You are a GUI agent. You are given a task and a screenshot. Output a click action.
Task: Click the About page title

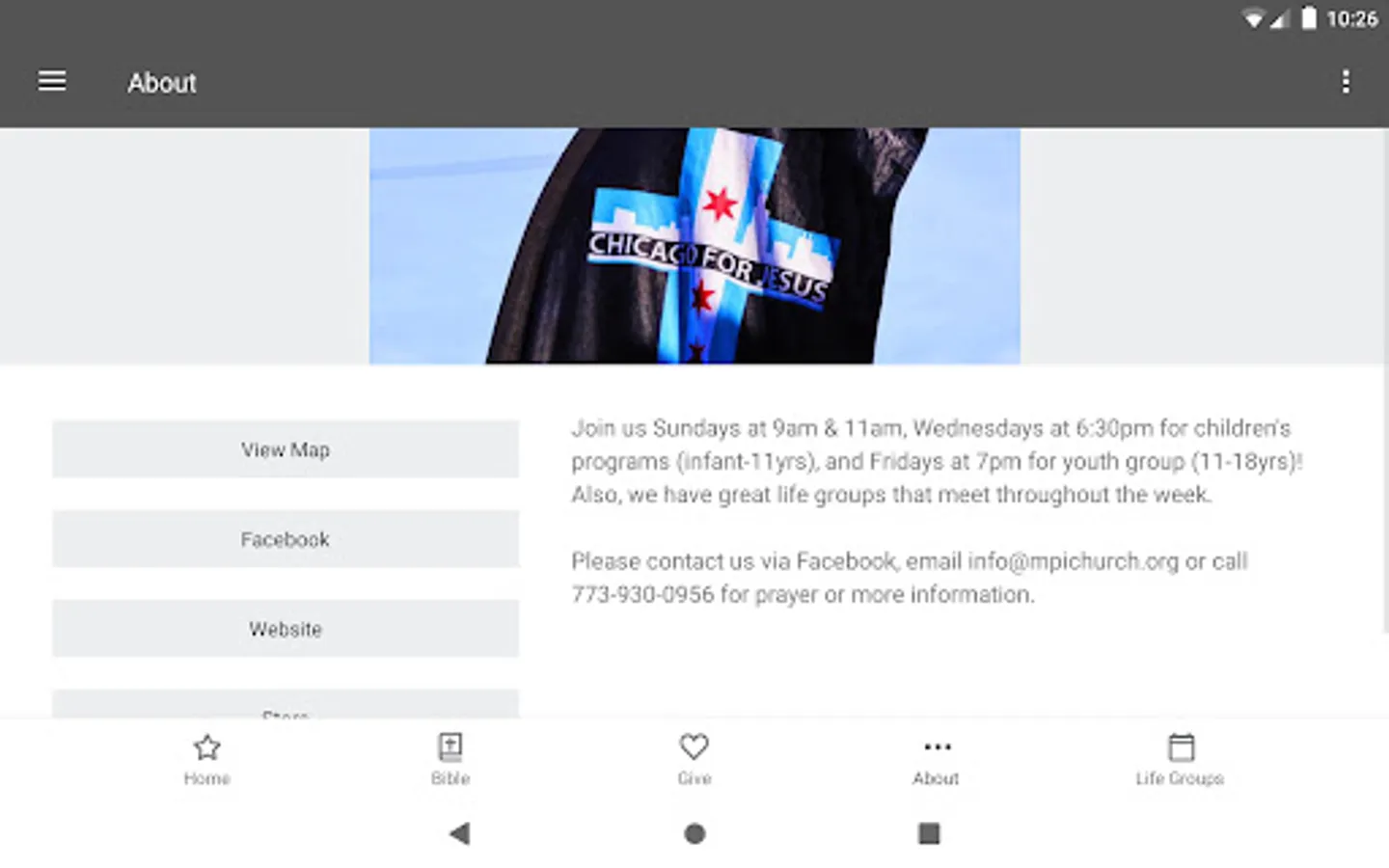click(162, 83)
